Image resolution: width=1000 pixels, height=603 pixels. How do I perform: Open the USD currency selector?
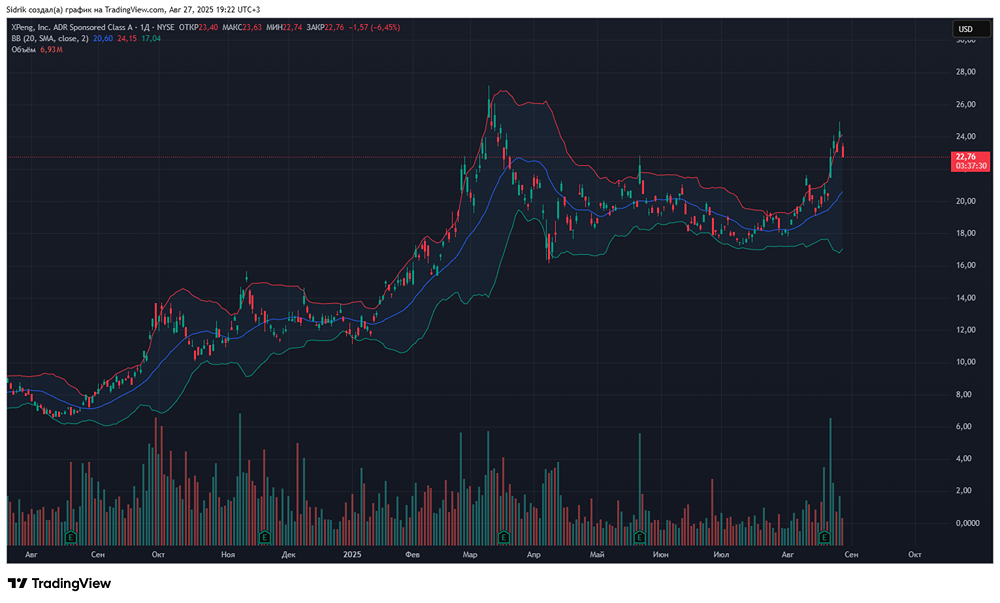click(x=966, y=29)
